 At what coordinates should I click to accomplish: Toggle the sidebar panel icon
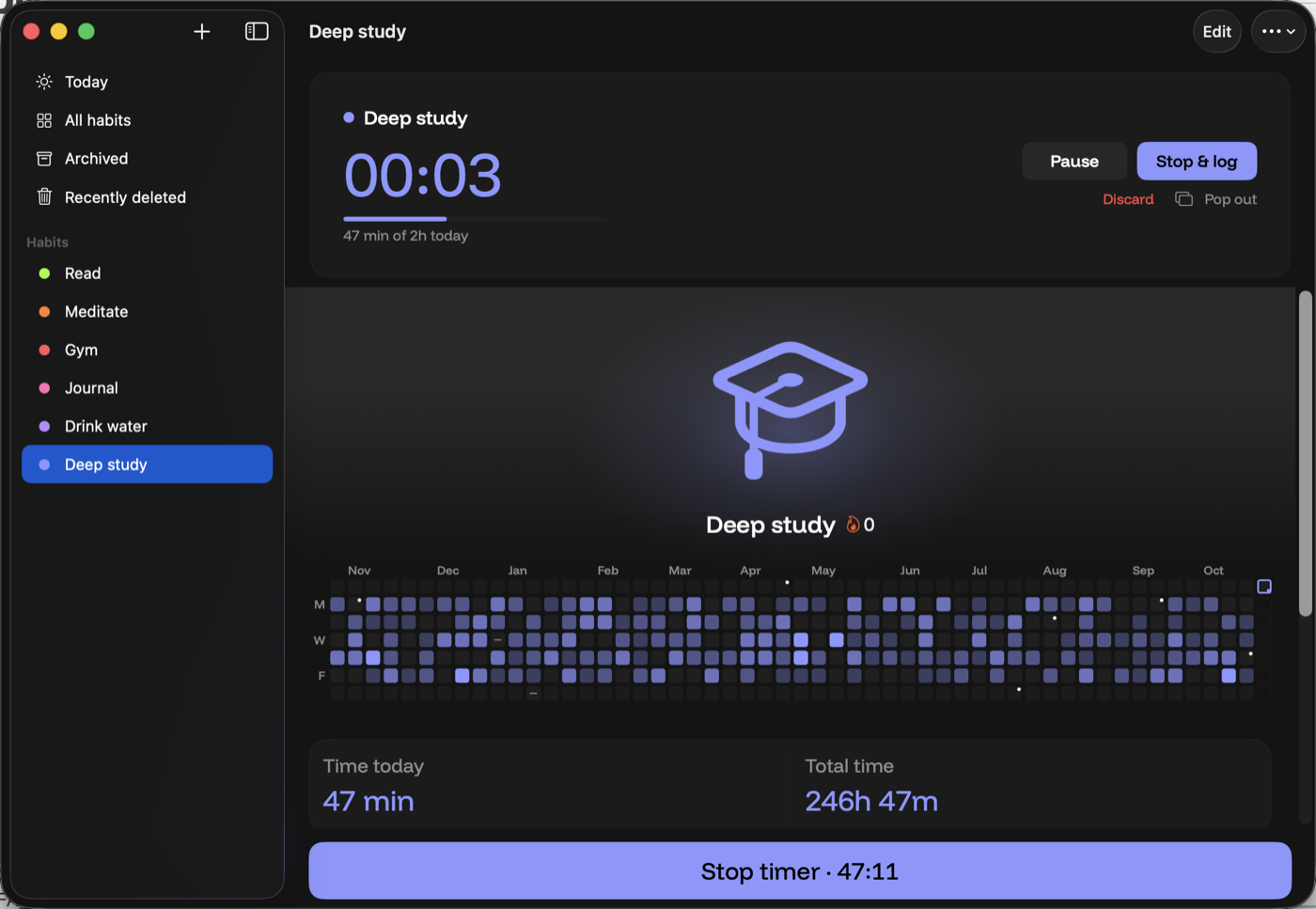[x=257, y=32]
